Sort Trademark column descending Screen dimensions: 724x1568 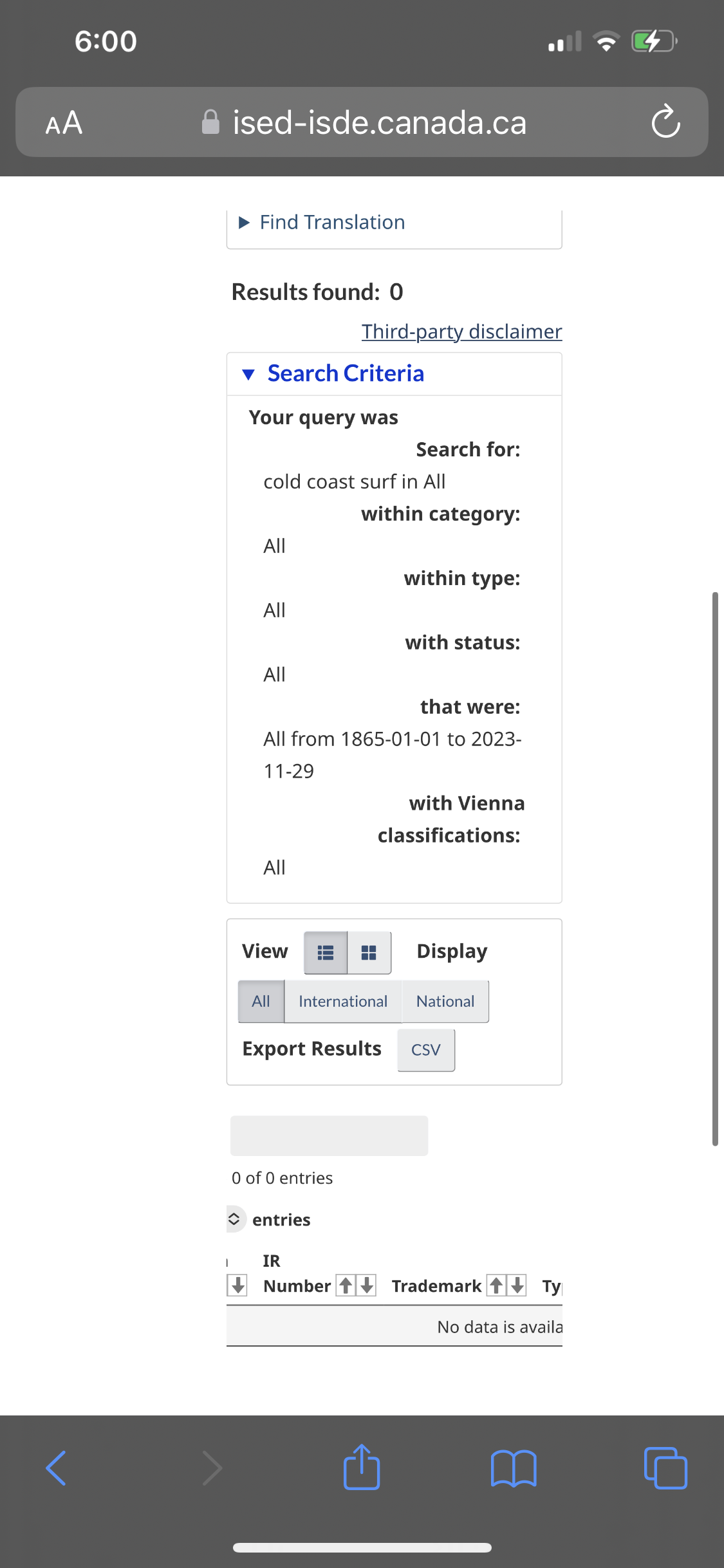click(x=517, y=1285)
